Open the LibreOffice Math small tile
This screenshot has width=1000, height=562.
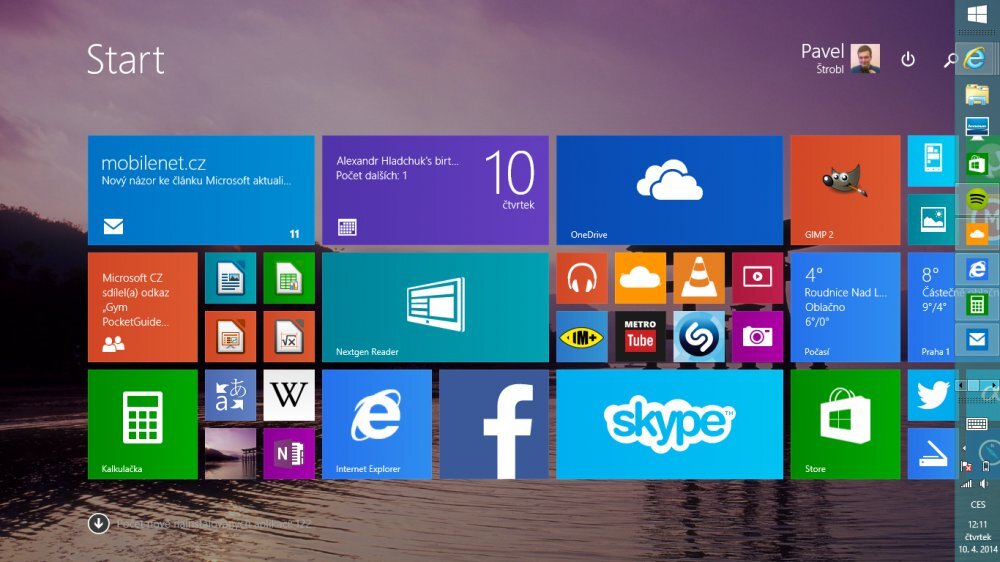(x=289, y=336)
